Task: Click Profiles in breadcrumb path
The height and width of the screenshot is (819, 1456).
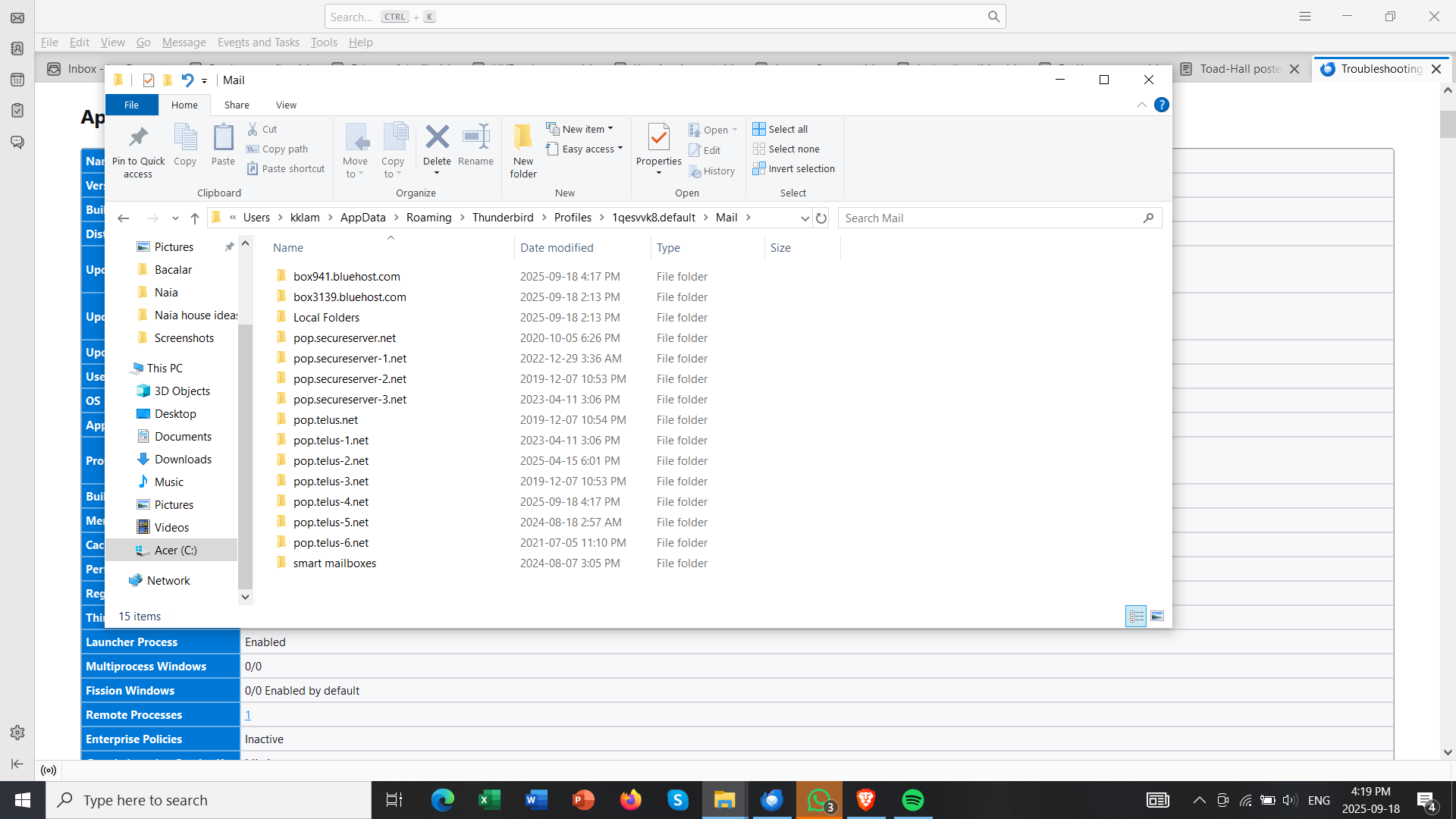Action: 573,218
